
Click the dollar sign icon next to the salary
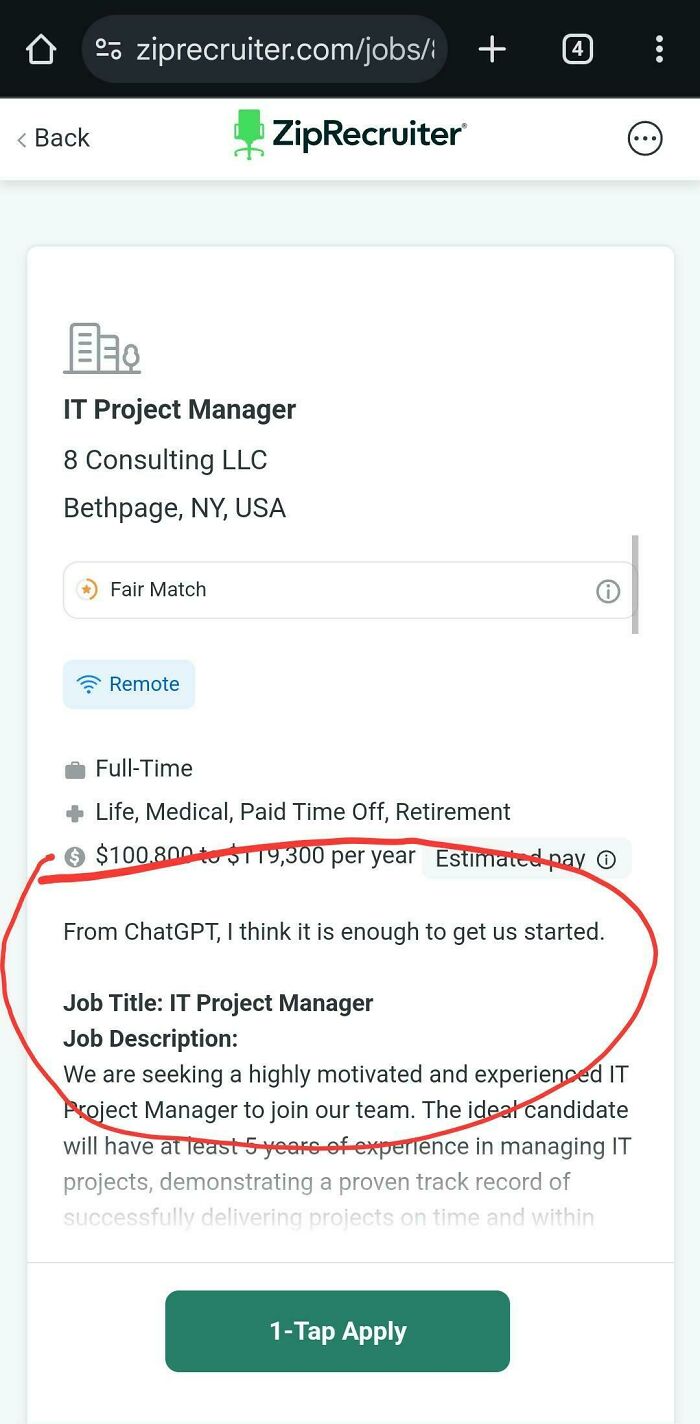[x=74, y=856]
